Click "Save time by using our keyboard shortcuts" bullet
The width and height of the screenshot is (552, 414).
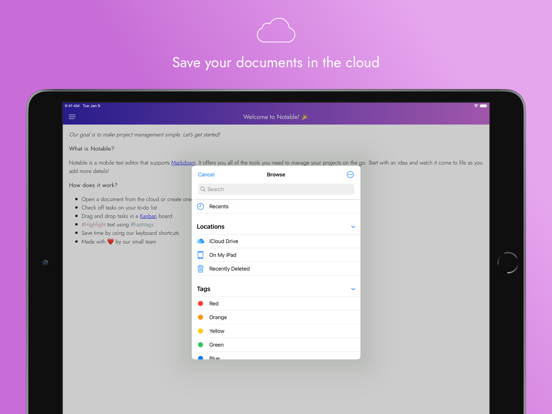pos(130,233)
